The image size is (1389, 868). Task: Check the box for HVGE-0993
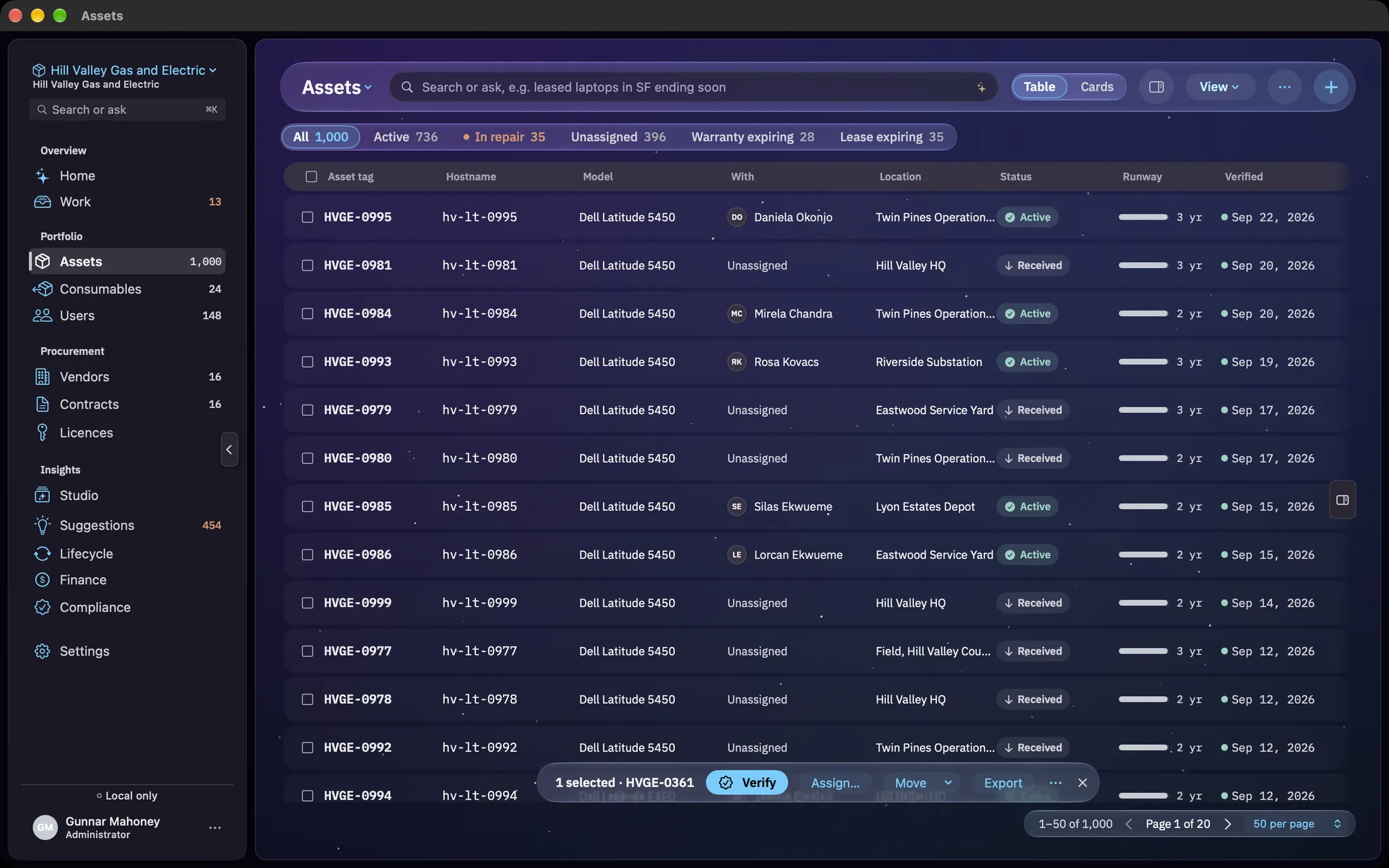[307, 362]
